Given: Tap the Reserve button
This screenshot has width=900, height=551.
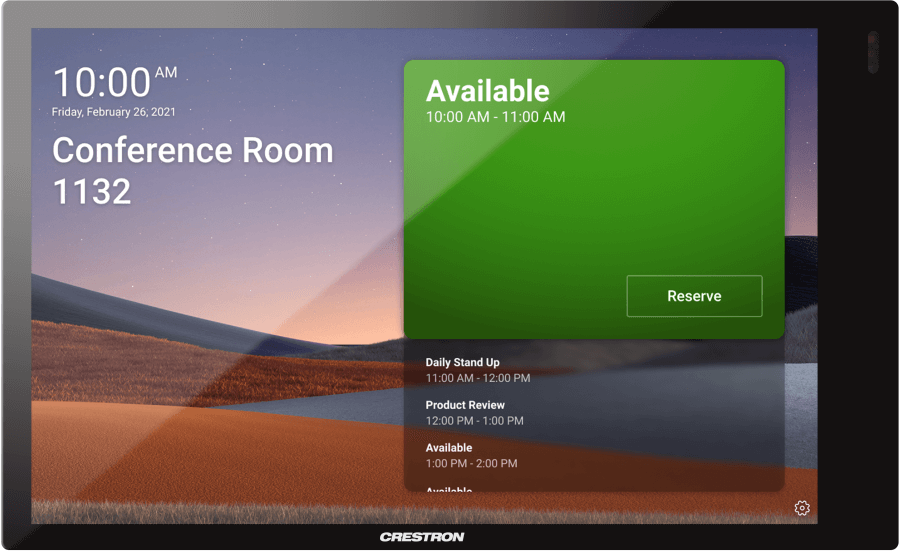Looking at the screenshot, I should click(x=694, y=296).
